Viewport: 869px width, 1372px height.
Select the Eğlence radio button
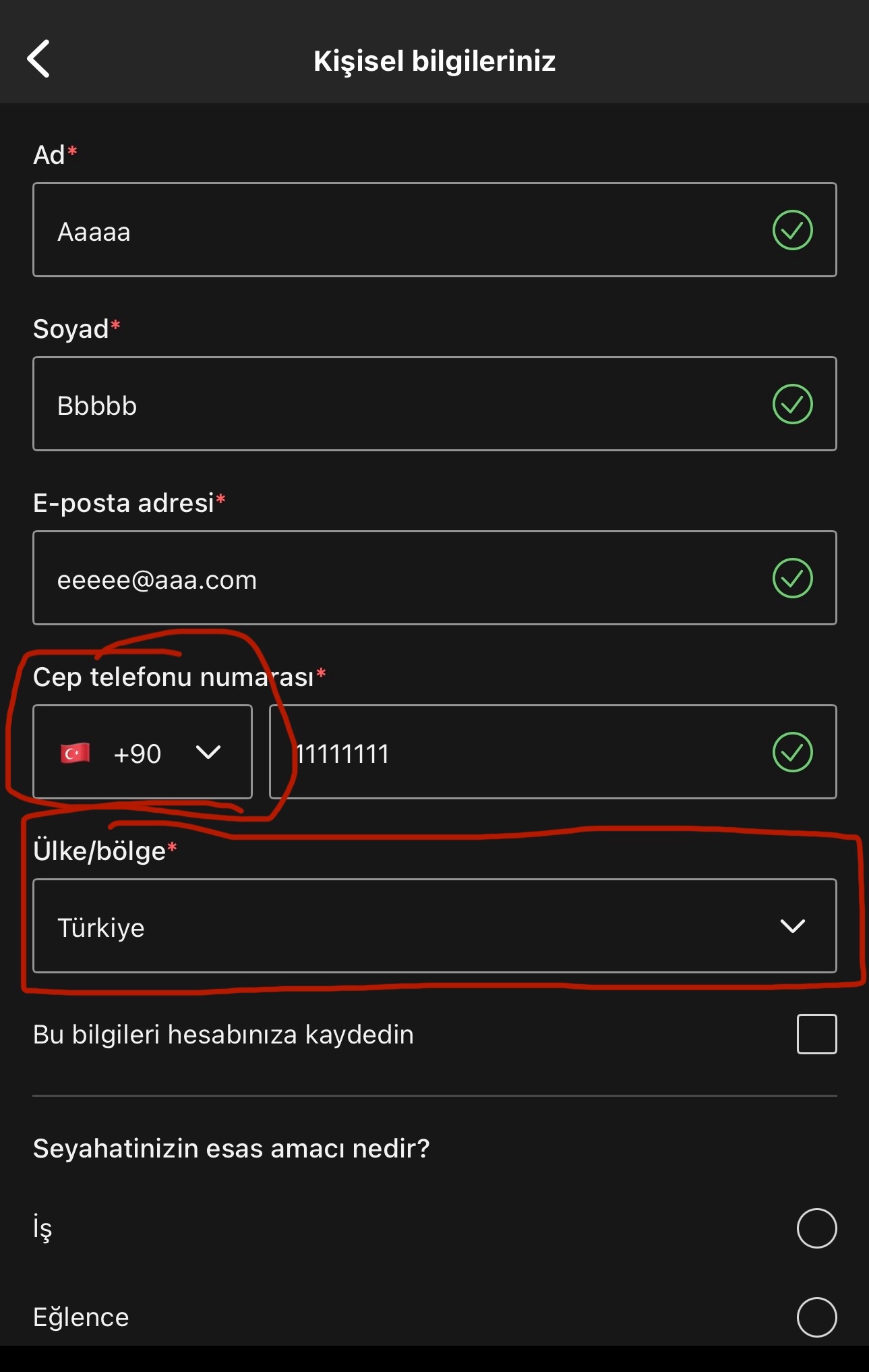[x=816, y=1317]
